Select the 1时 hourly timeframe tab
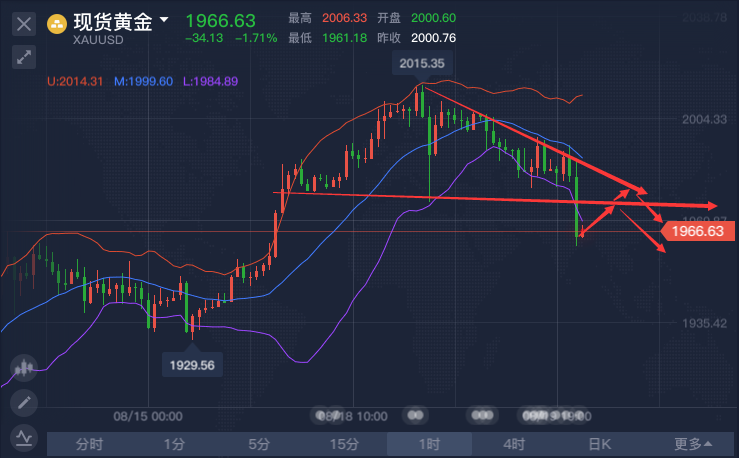The width and height of the screenshot is (739, 458). coord(430,444)
